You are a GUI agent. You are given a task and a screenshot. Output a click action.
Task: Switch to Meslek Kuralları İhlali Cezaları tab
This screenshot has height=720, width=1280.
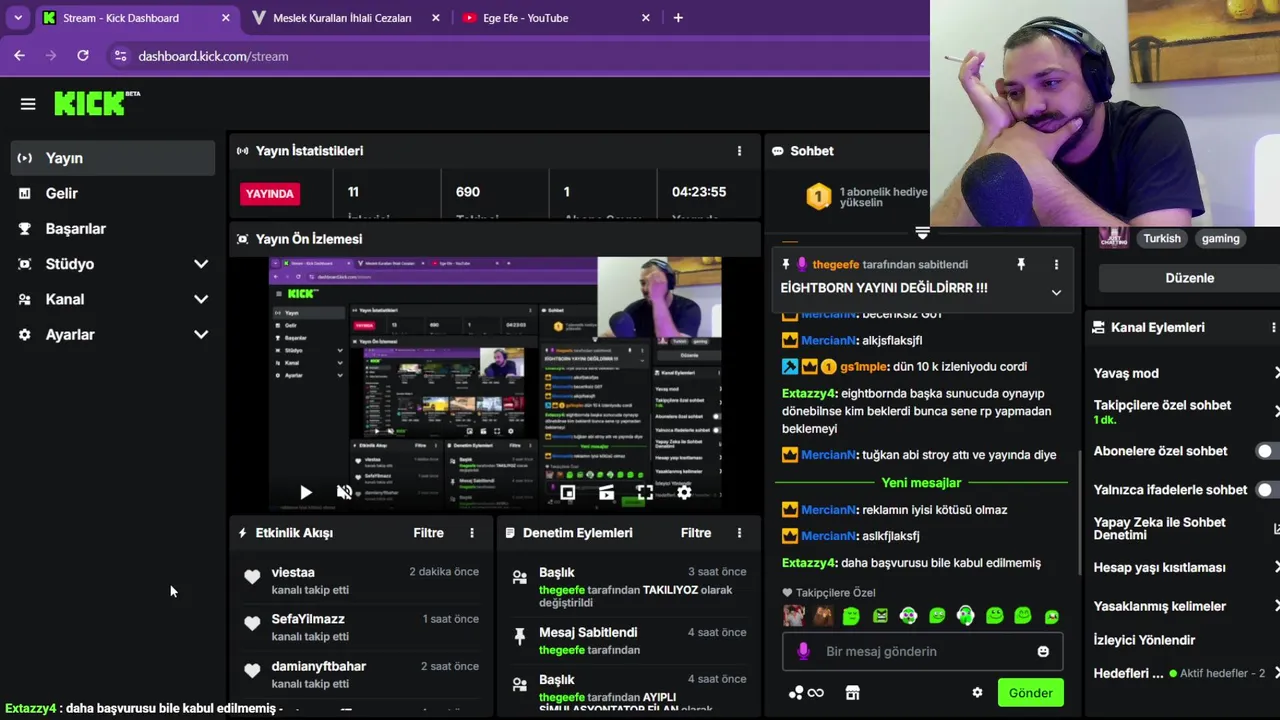[344, 18]
